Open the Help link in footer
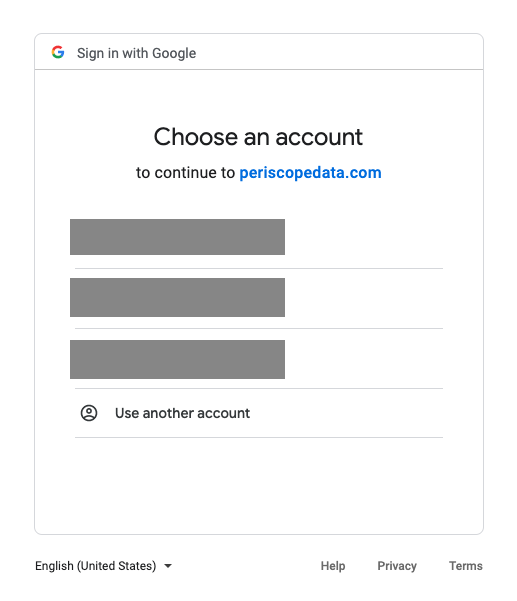This screenshot has height=601, width=517. 333,566
